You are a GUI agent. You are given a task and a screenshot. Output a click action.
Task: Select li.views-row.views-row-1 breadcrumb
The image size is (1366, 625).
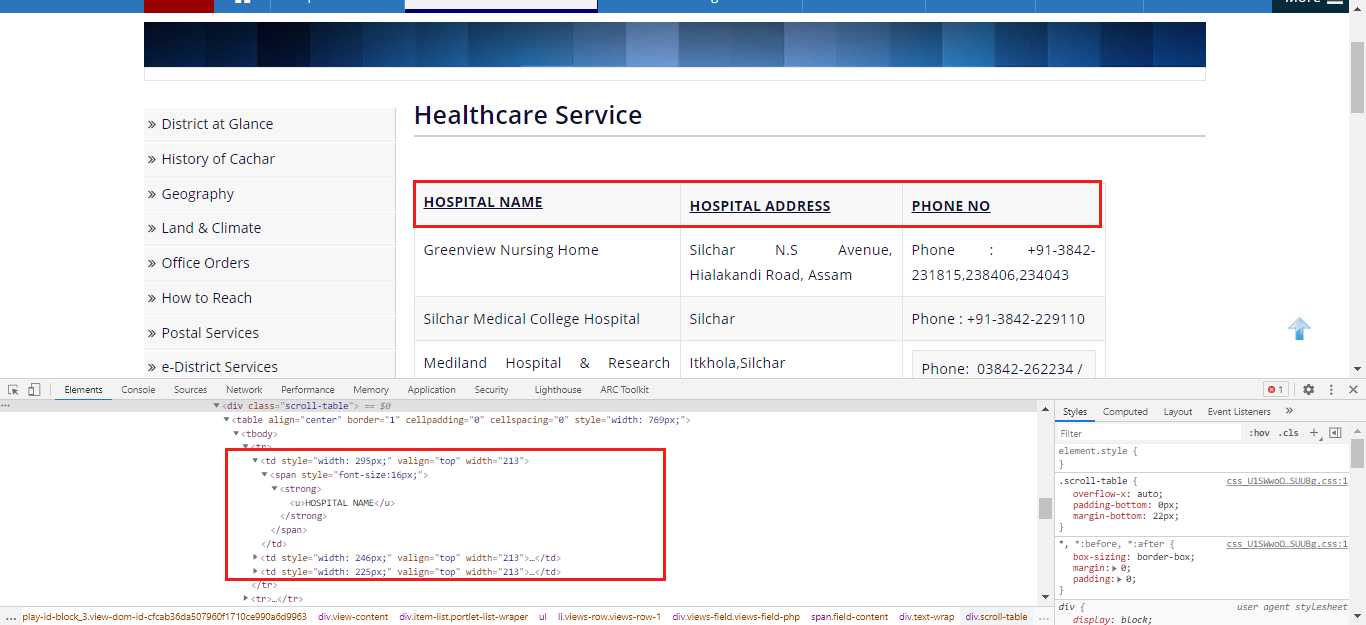click(x=610, y=617)
